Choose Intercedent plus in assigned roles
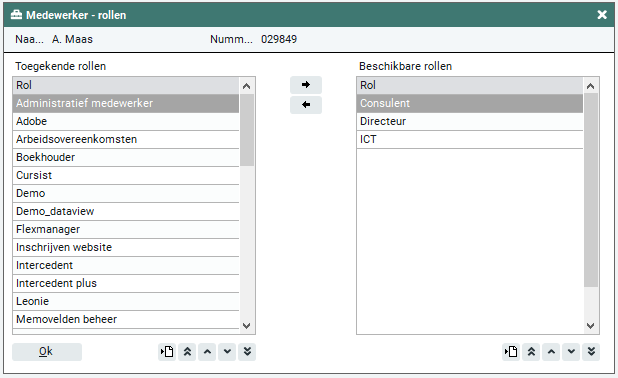 point(126,283)
